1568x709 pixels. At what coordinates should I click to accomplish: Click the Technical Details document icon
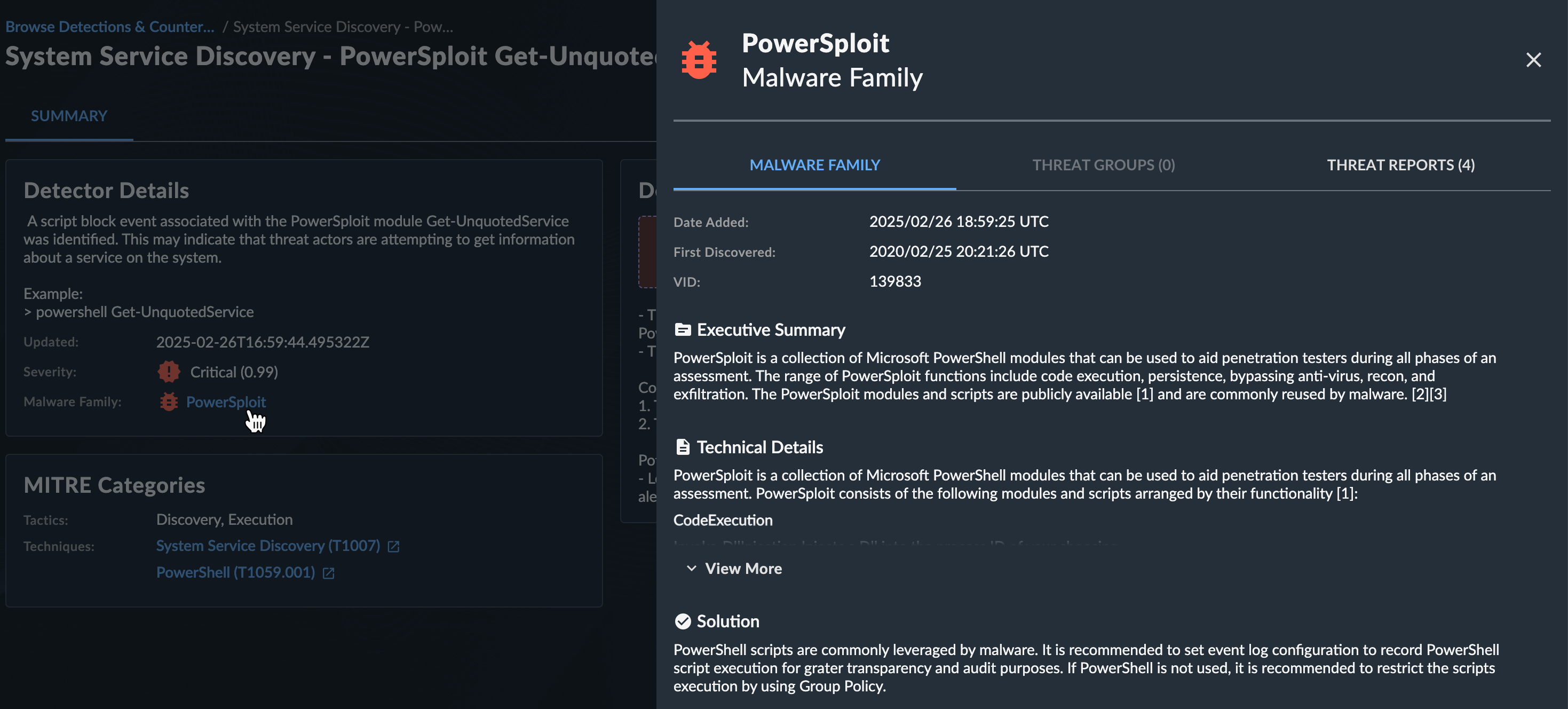[x=683, y=447]
